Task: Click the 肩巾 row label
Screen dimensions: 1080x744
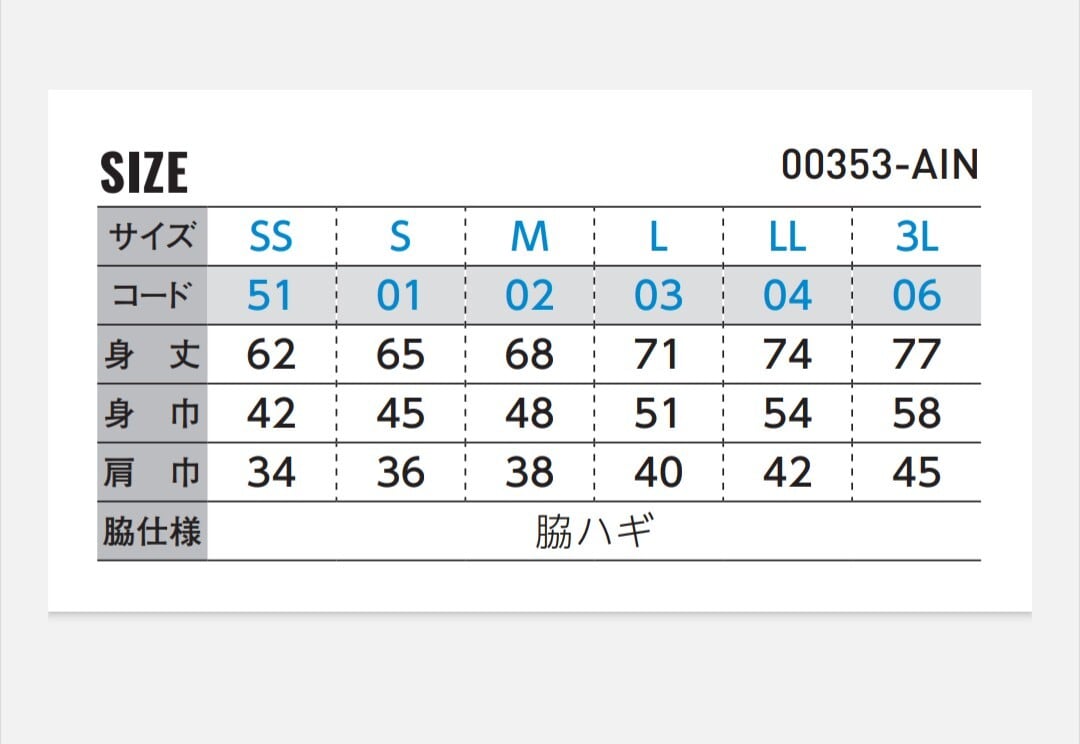Action: tap(152, 473)
